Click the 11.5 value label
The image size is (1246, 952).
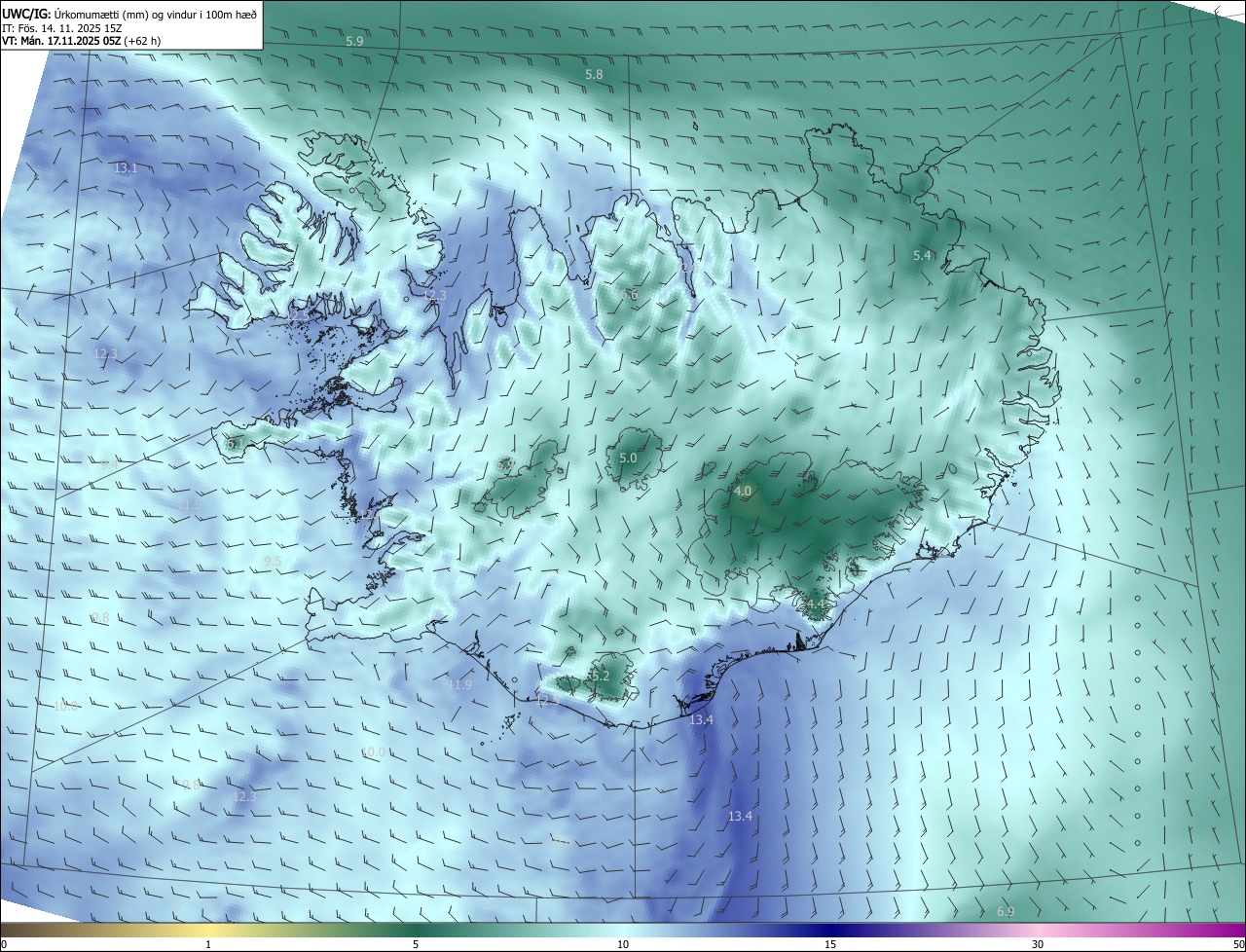point(188,503)
